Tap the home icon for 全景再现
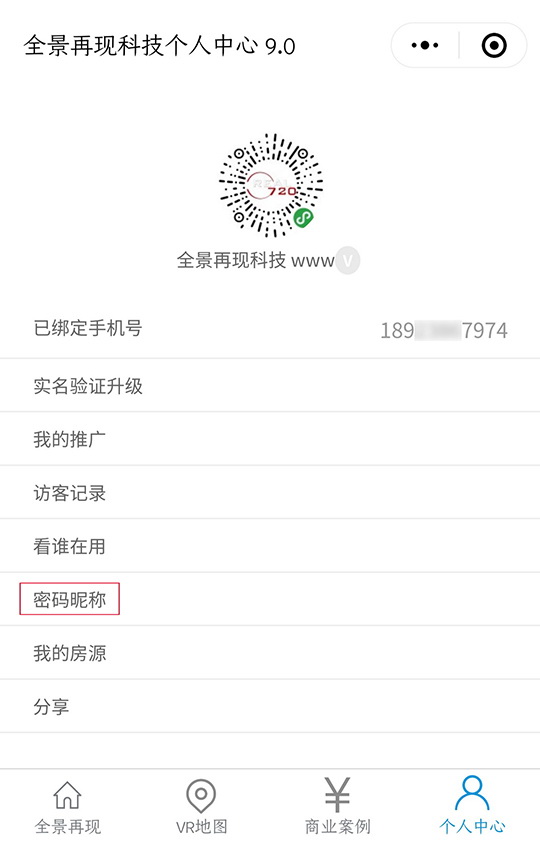The height and width of the screenshot is (845, 540). [67, 795]
